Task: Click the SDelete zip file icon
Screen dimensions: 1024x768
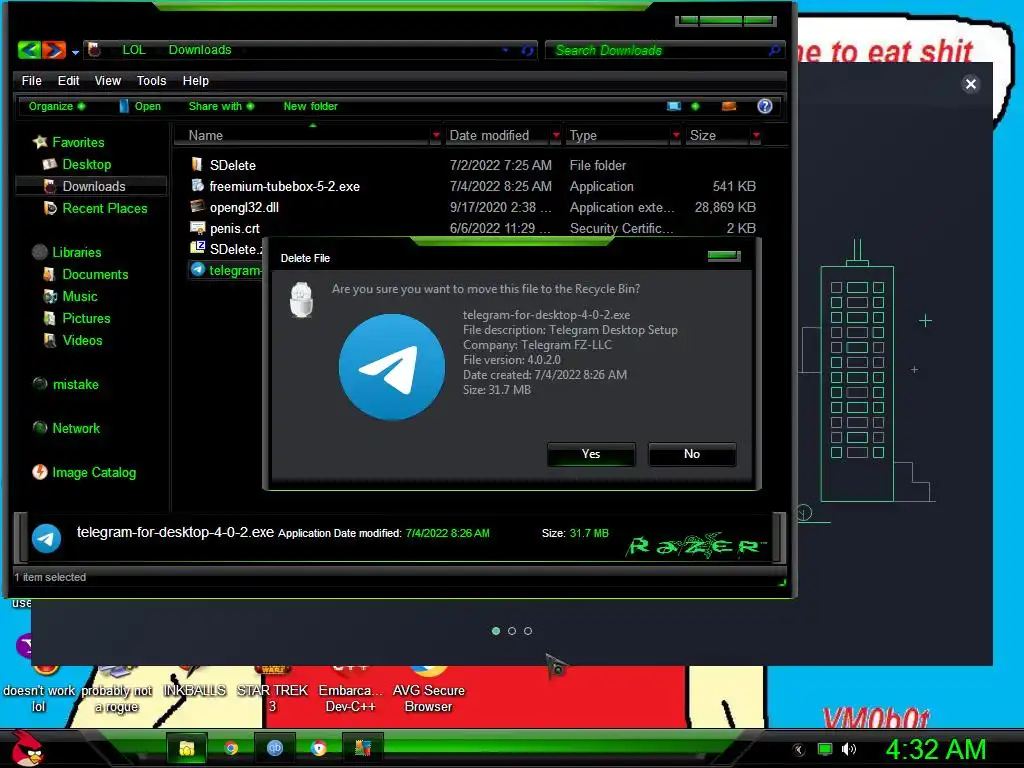Action: click(197, 248)
